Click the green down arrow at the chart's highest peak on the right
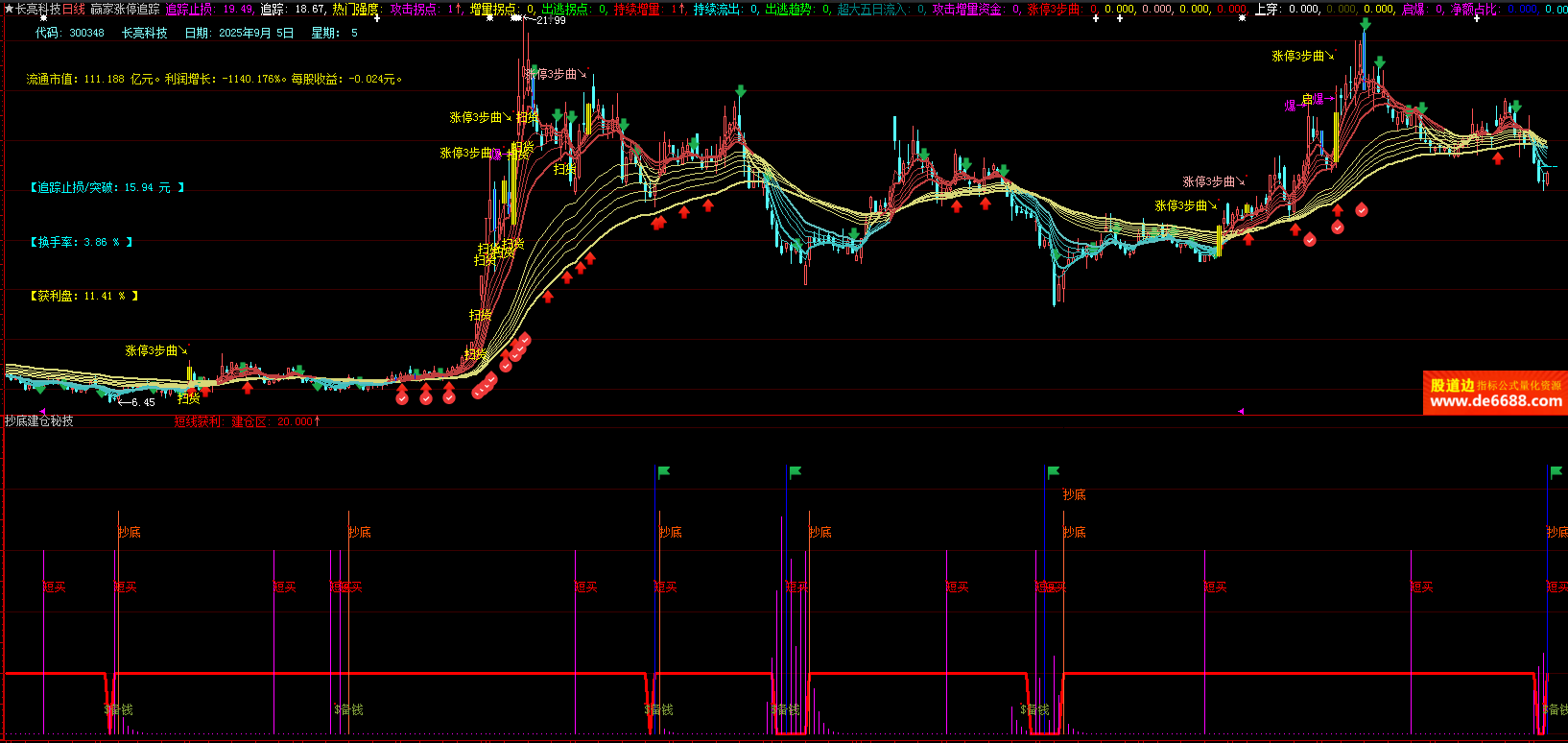The height and width of the screenshot is (743, 1568). click(x=1365, y=26)
